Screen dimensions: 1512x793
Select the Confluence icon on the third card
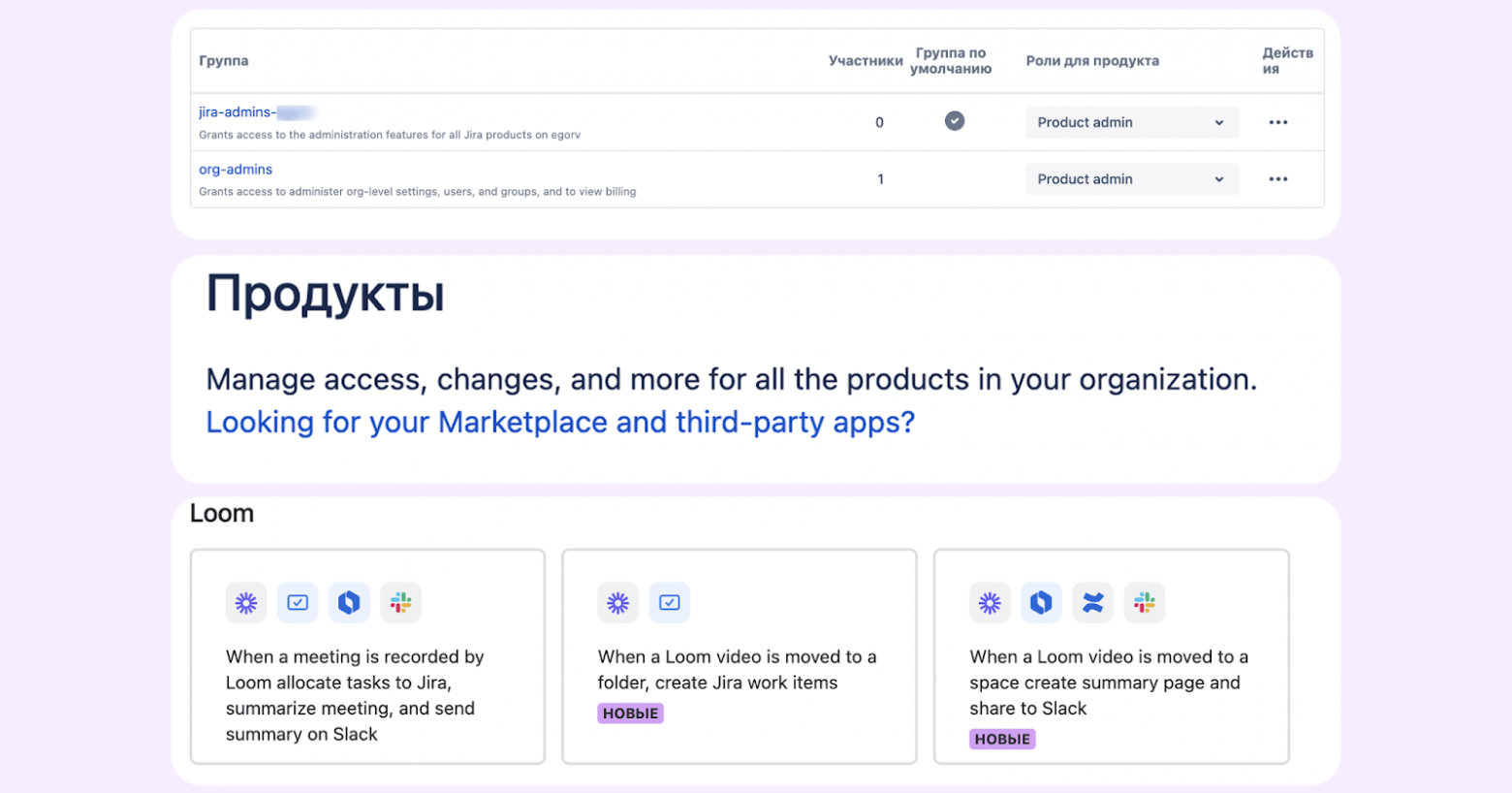pyautogui.click(x=1093, y=602)
